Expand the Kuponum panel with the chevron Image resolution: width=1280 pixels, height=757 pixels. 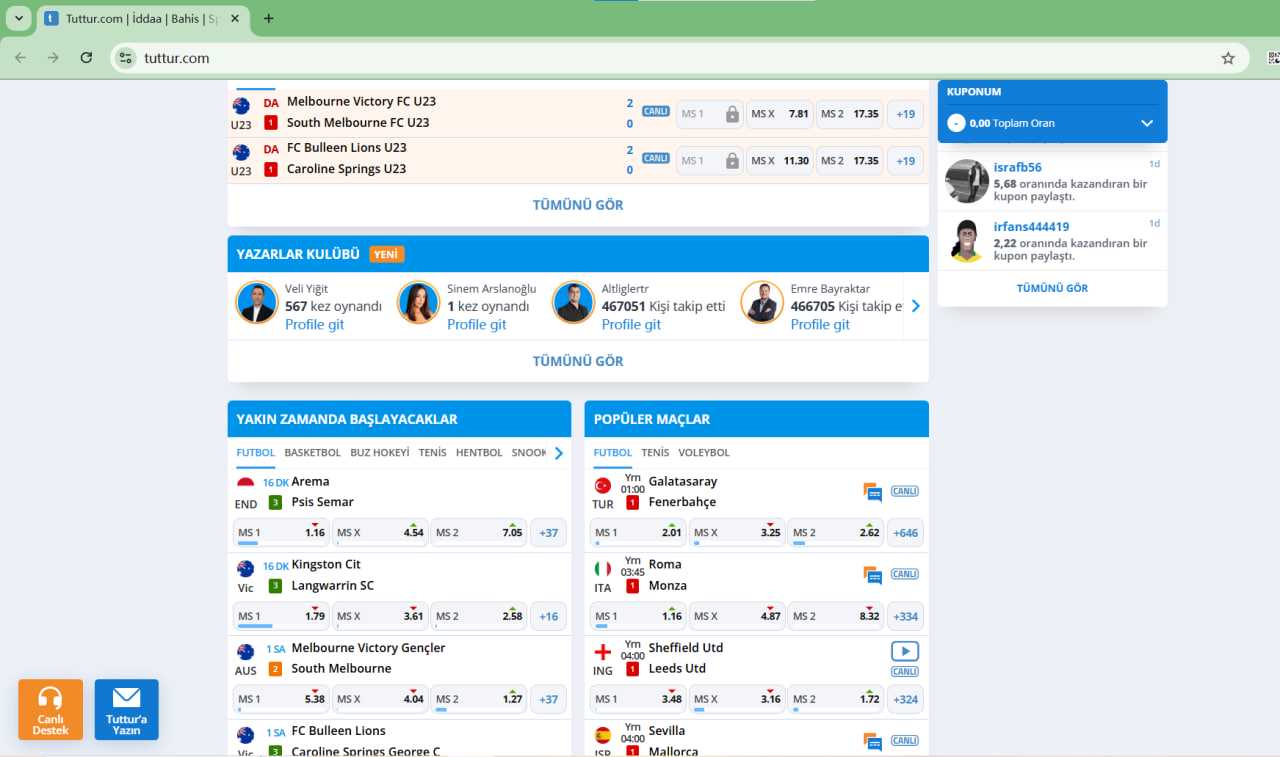pyautogui.click(x=1147, y=123)
